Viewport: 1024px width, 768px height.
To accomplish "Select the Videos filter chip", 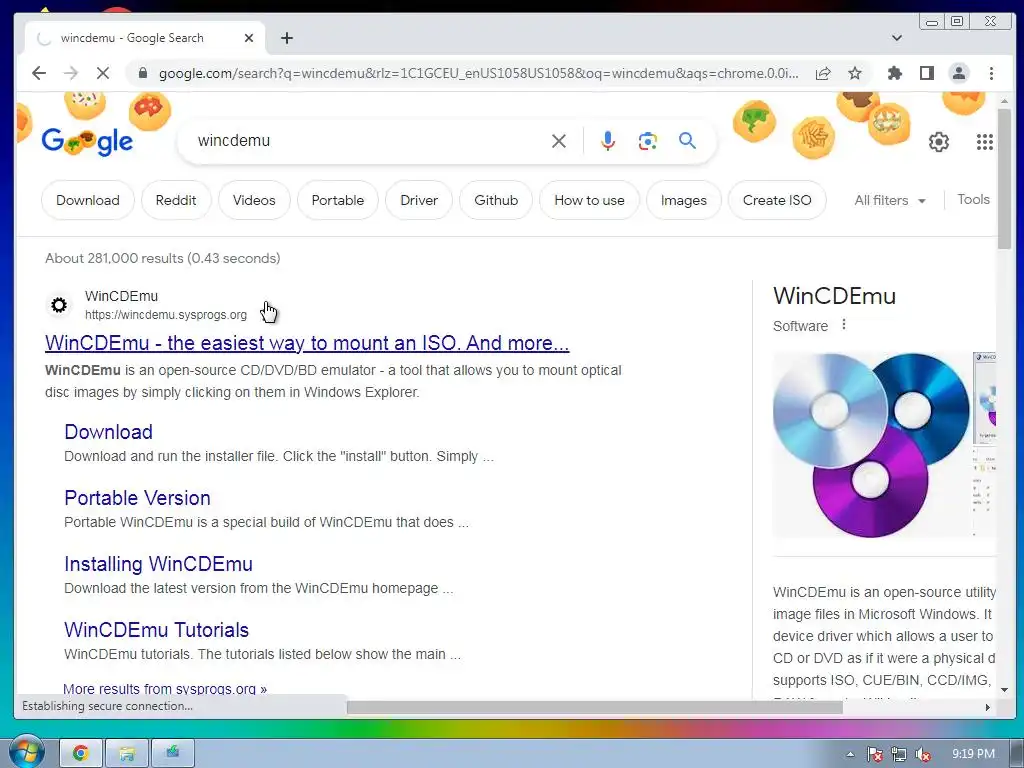I will coord(254,200).
